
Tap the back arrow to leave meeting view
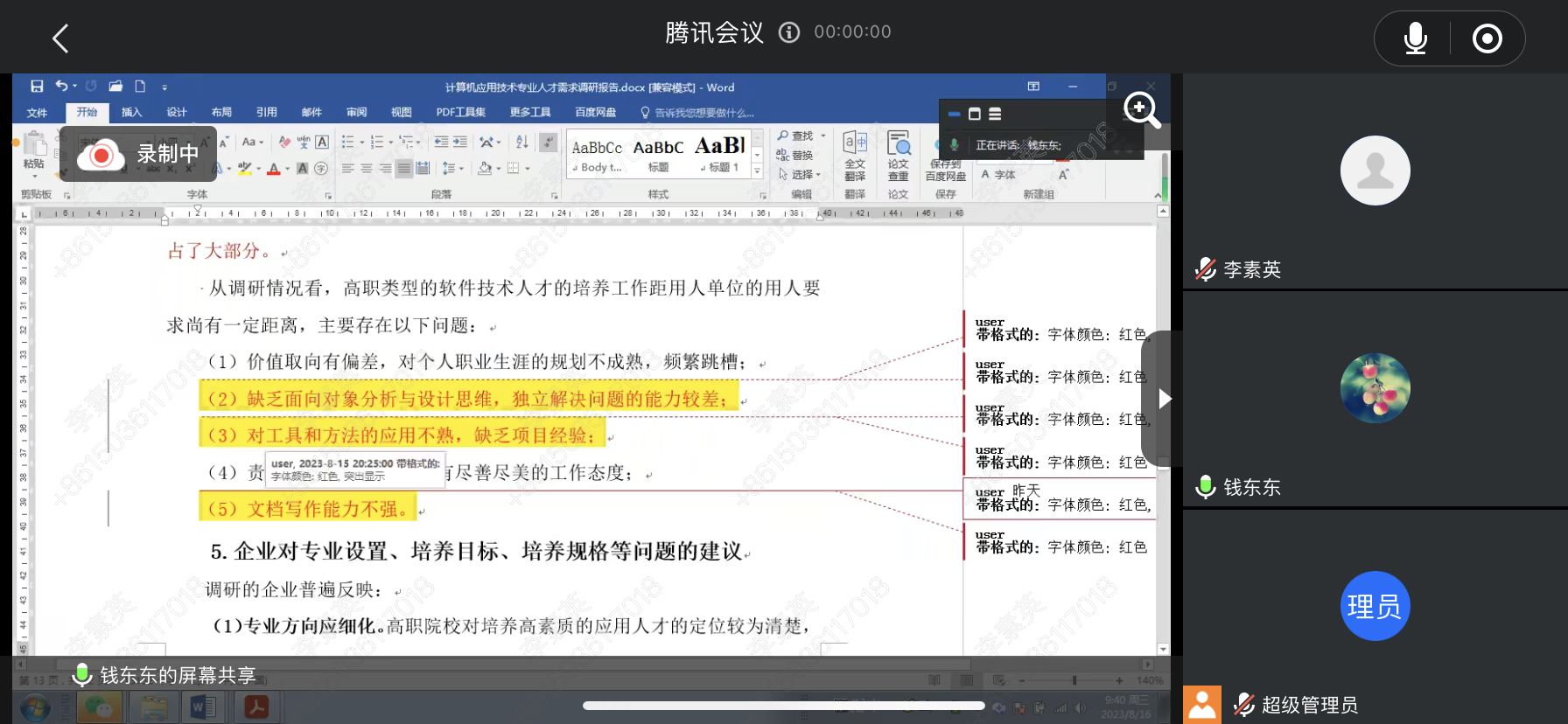click(x=60, y=38)
